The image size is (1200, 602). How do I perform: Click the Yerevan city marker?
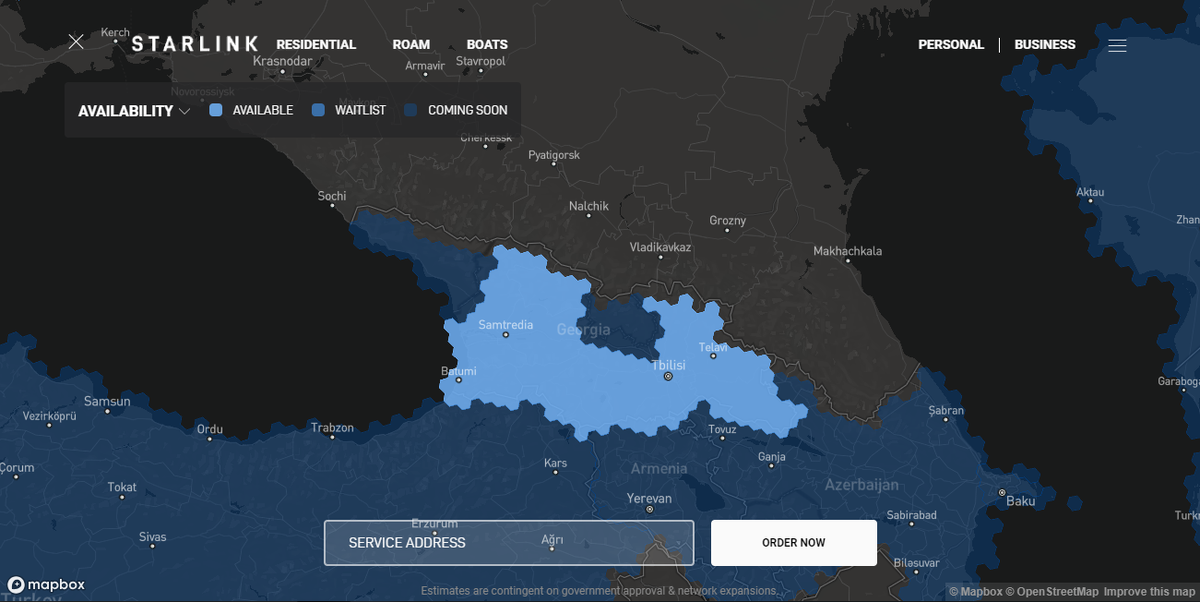tap(649, 509)
